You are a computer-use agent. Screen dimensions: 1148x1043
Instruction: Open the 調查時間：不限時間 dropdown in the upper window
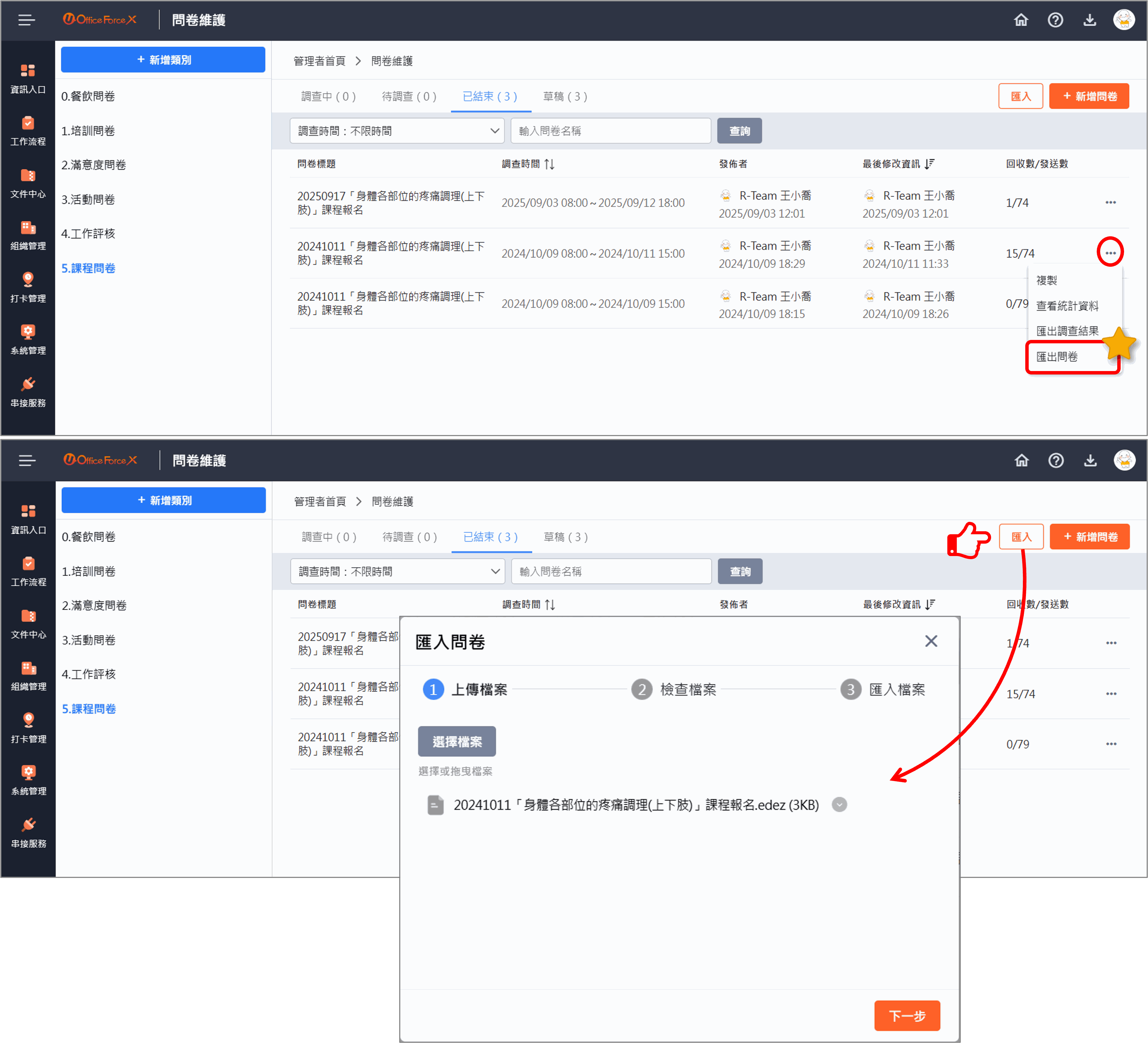[x=397, y=131]
